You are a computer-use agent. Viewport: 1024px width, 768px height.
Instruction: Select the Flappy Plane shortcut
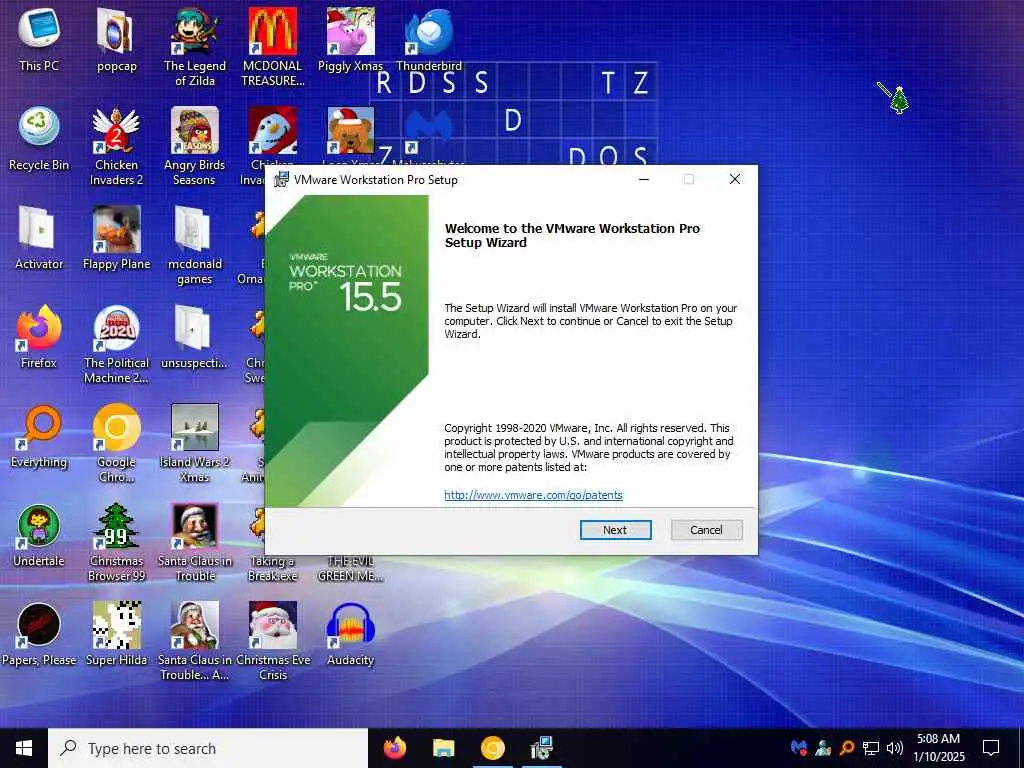[x=116, y=238]
